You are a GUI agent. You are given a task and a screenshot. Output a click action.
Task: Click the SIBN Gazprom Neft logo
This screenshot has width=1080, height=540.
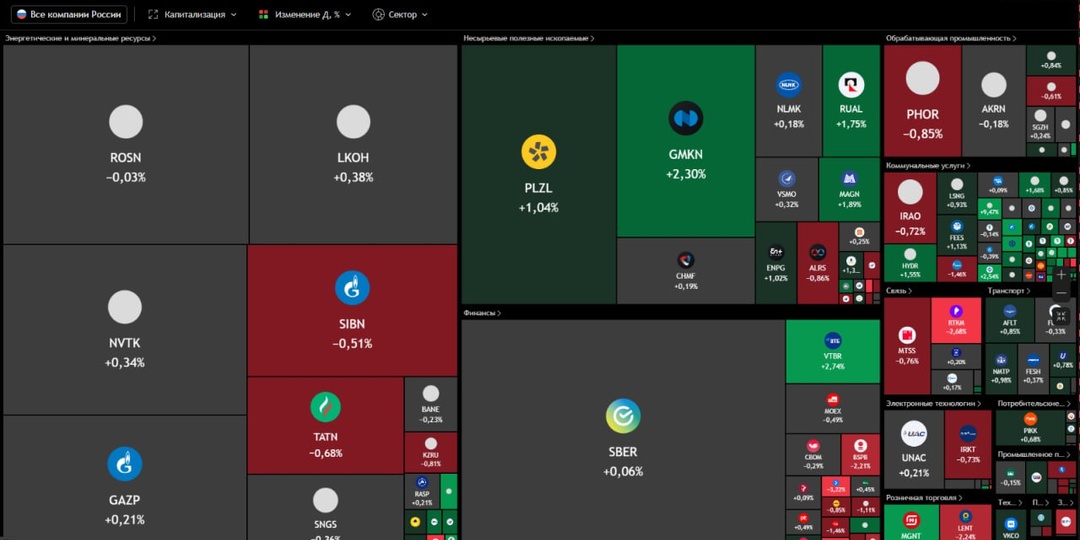click(x=353, y=288)
